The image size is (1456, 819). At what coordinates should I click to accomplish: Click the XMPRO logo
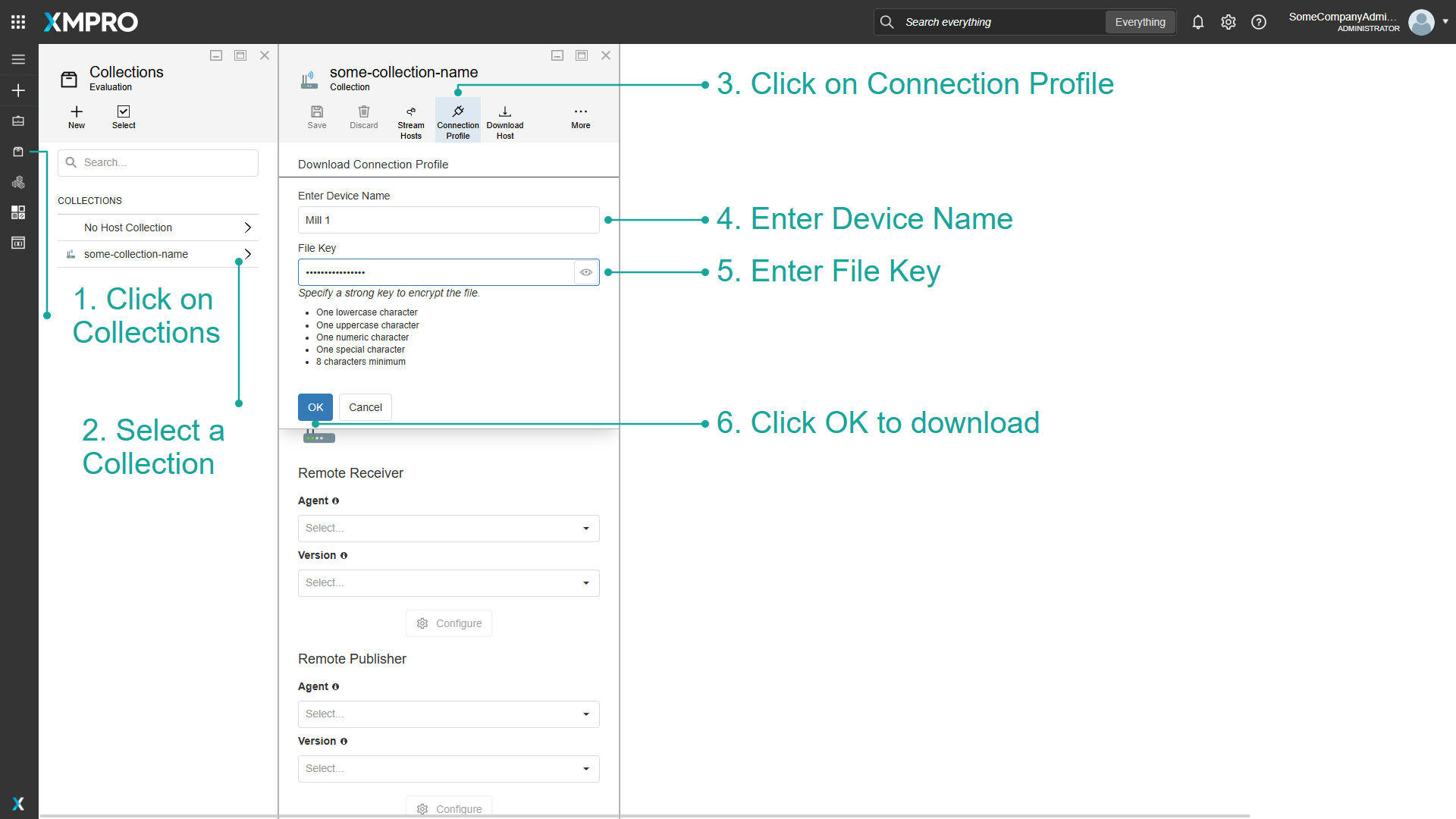click(x=91, y=22)
